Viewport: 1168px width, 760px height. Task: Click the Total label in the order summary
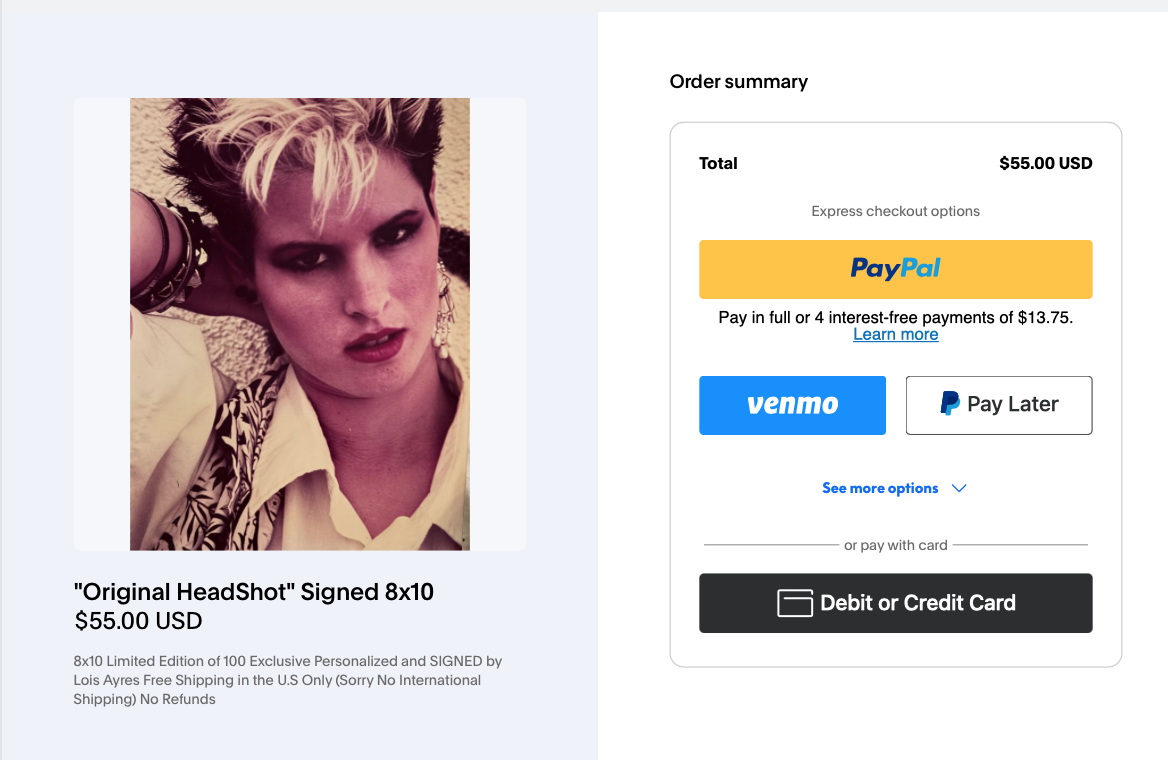718,163
